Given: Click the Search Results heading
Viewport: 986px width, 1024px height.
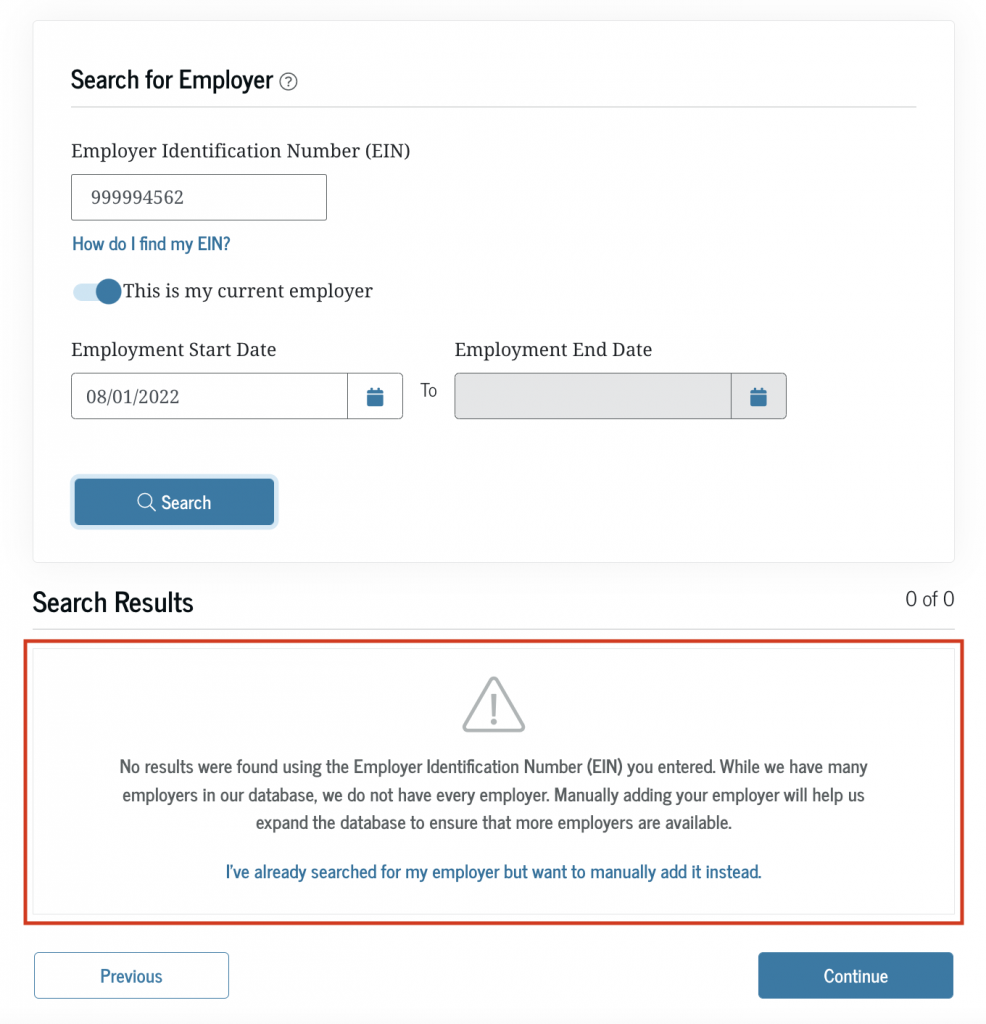Looking at the screenshot, I should coord(113,603).
